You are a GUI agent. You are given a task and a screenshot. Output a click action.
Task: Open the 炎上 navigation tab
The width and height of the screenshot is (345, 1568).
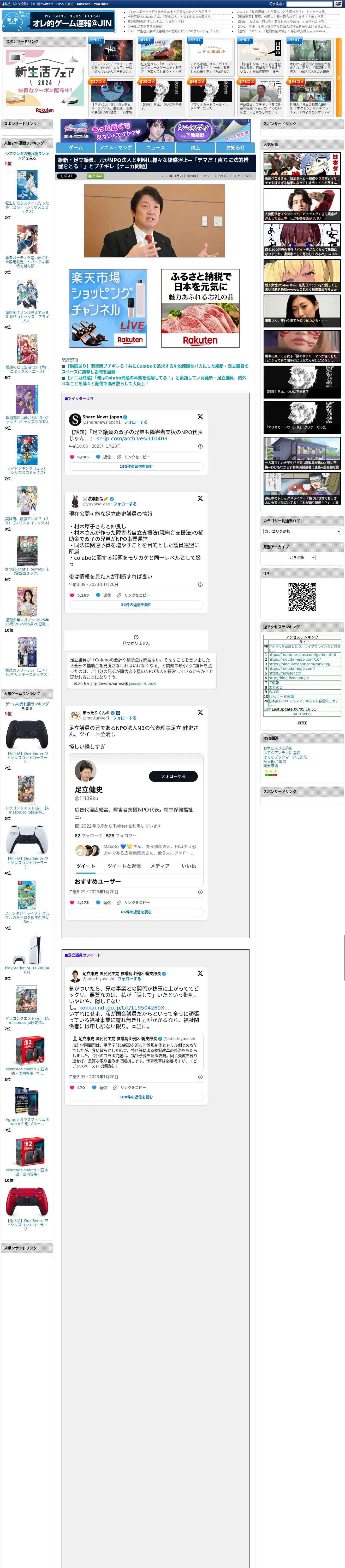[195, 147]
